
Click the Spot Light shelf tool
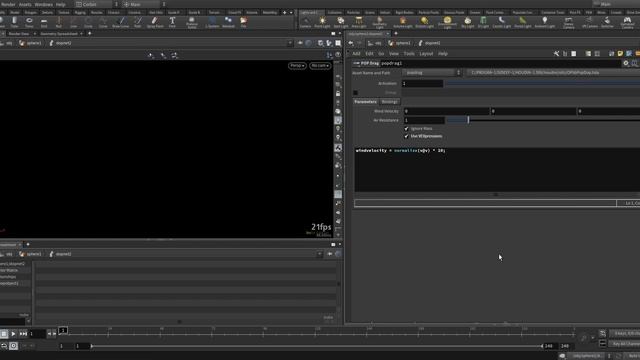[x=341, y=22]
